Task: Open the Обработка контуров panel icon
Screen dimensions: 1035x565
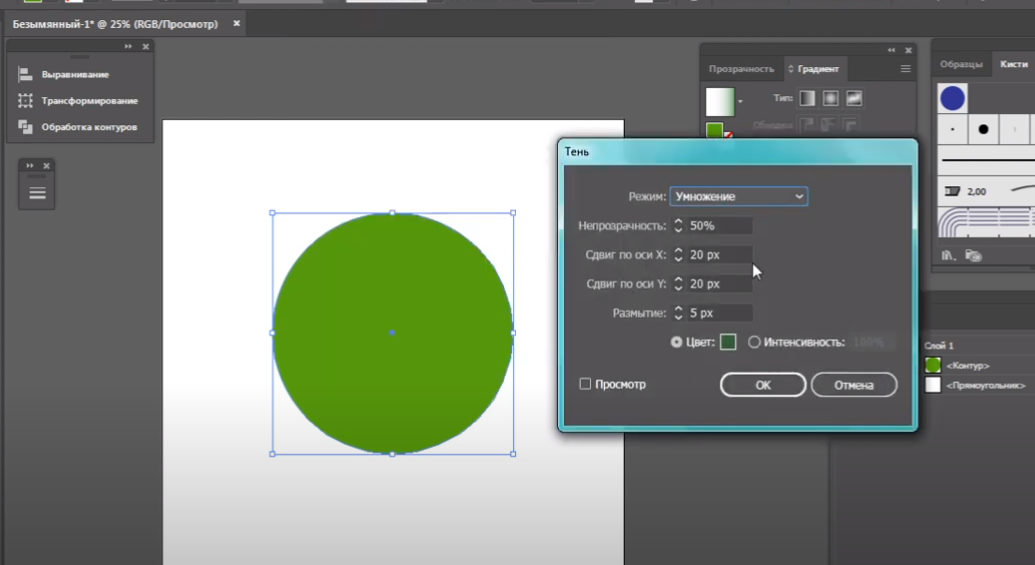Action: [26, 127]
